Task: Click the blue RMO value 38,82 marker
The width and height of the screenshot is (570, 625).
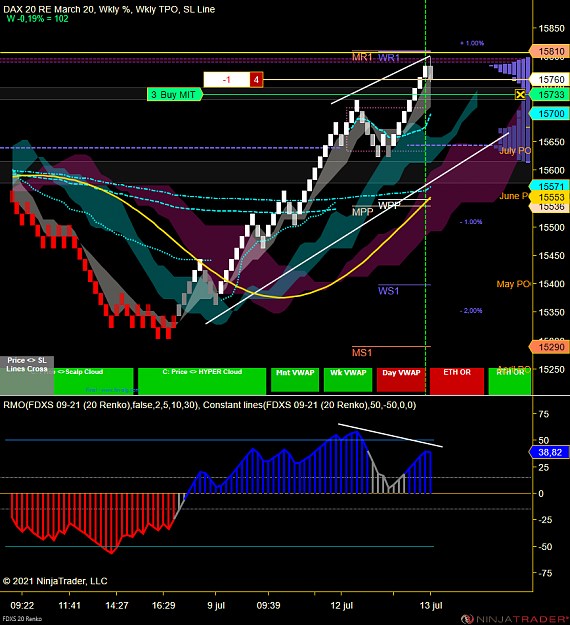Action: pyautogui.click(x=549, y=452)
